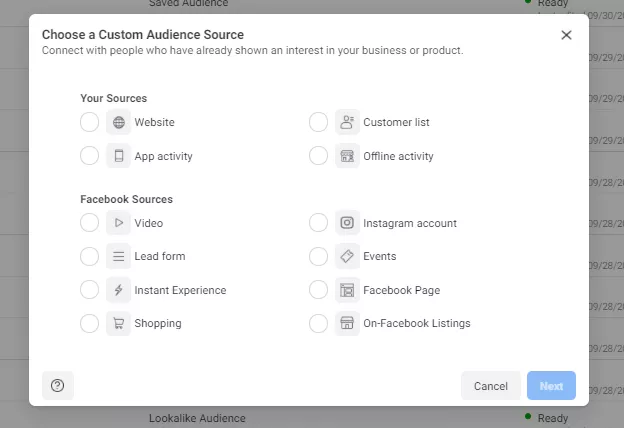Click the App activity label text
The width and height of the screenshot is (624, 428).
(x=164, y=156)
